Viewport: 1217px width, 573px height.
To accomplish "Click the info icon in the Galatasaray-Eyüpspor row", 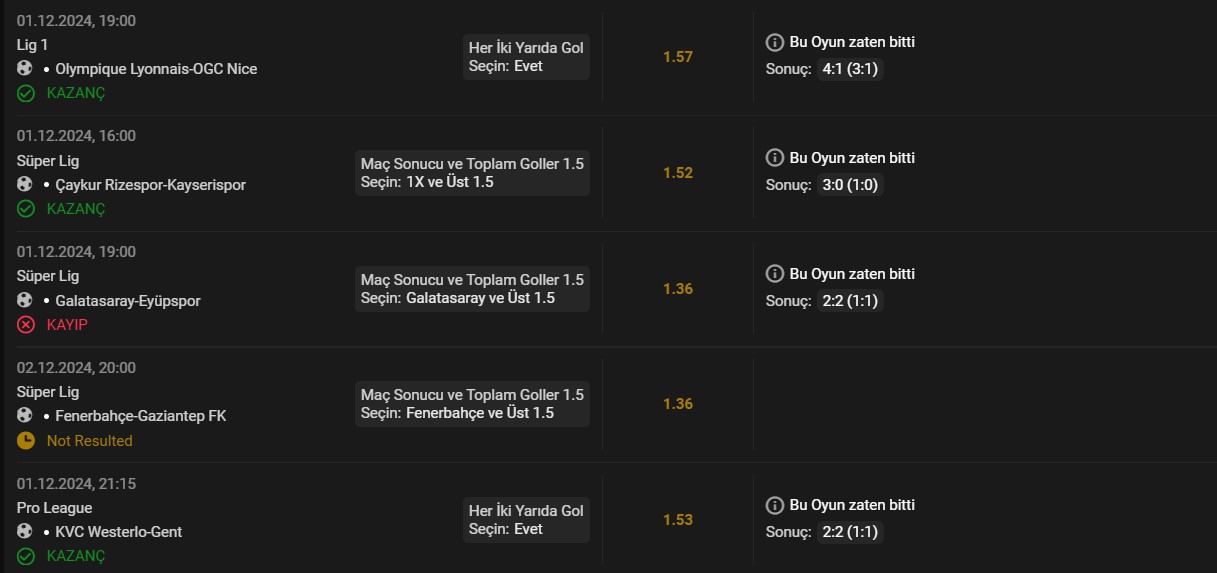I will coord(774,274).
